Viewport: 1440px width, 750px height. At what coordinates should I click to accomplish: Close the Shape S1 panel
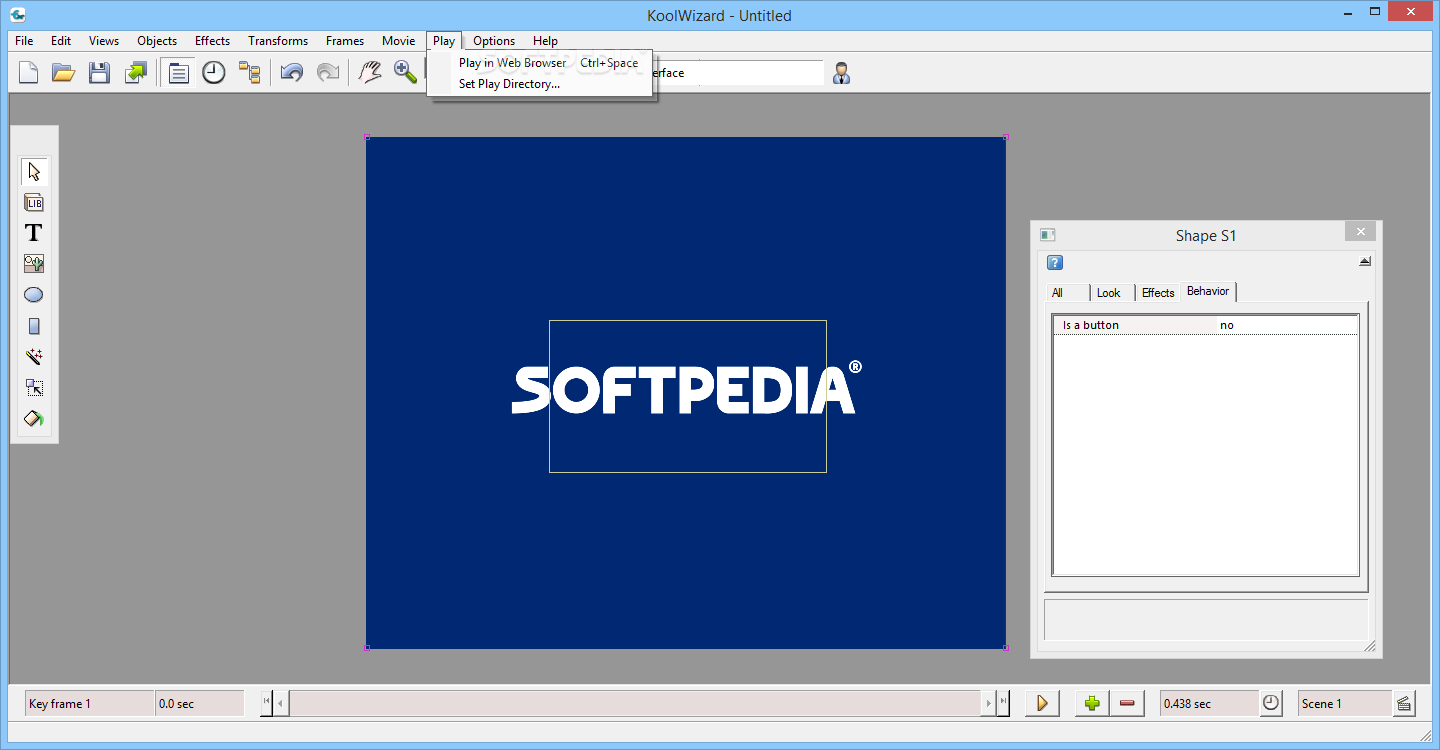[1360, 232]
